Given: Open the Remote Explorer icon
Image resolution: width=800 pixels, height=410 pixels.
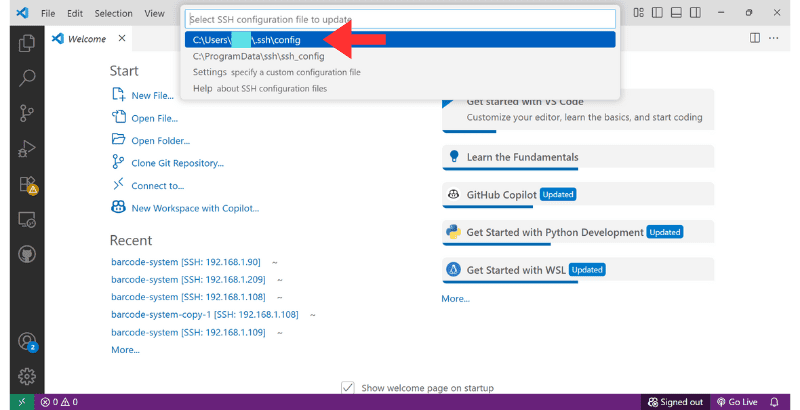Looking at the screenshot, I should pyautogui.click(x=27, y=219).
